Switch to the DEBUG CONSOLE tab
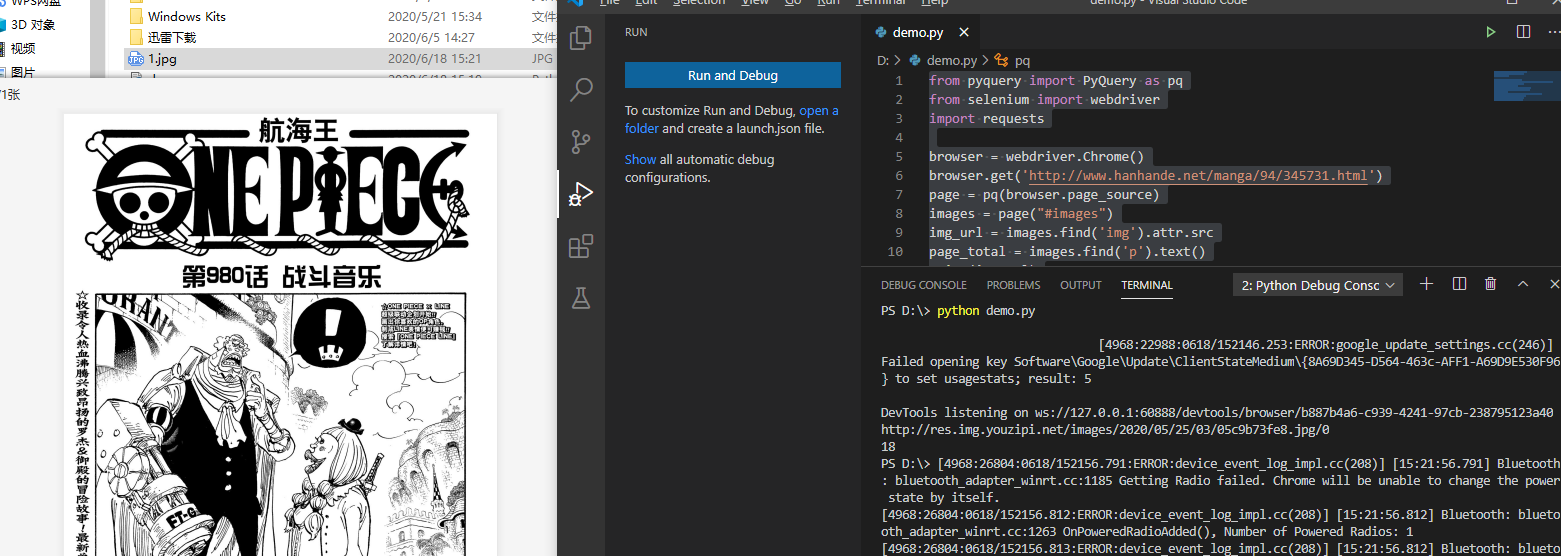The height and width of the screenshot is (556, 1561). point(924,285)
